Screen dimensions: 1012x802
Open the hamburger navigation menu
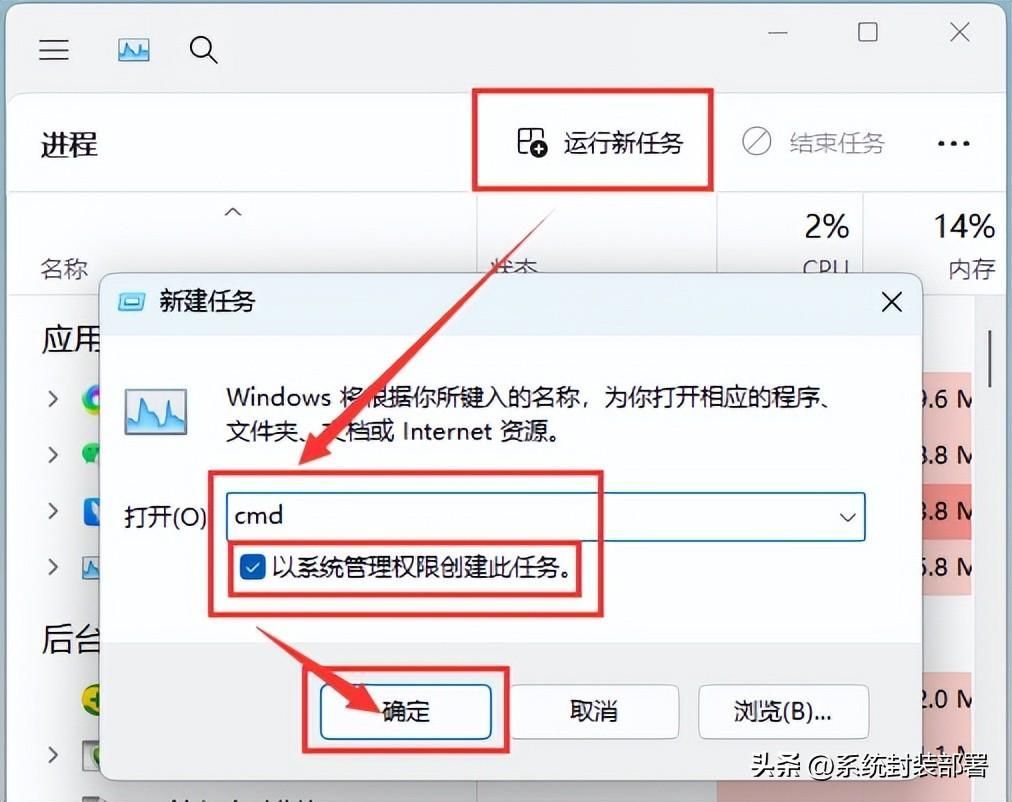tap(54, 50)
